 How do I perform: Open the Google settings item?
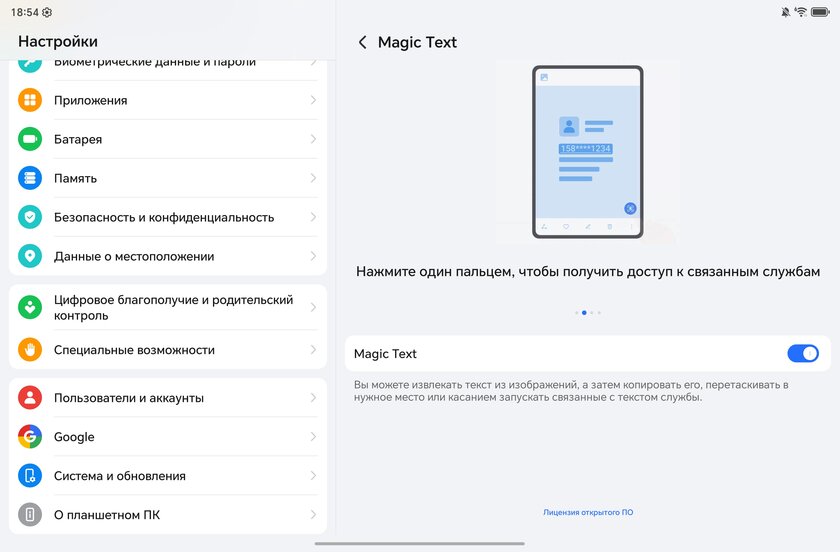click(168, 437)
